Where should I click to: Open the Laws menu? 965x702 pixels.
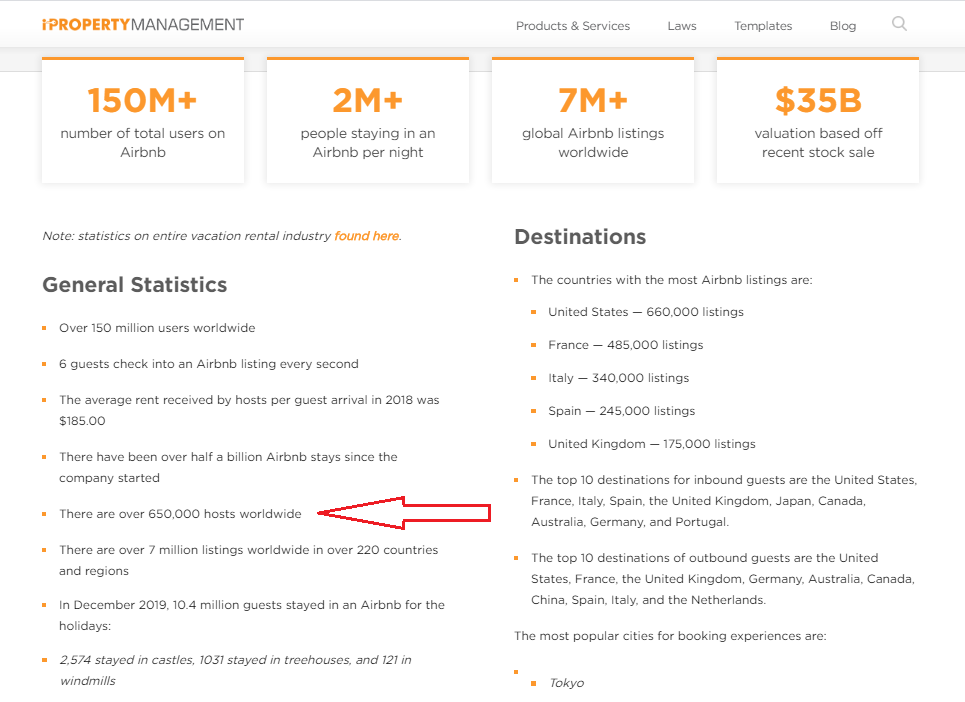(681, 26)
